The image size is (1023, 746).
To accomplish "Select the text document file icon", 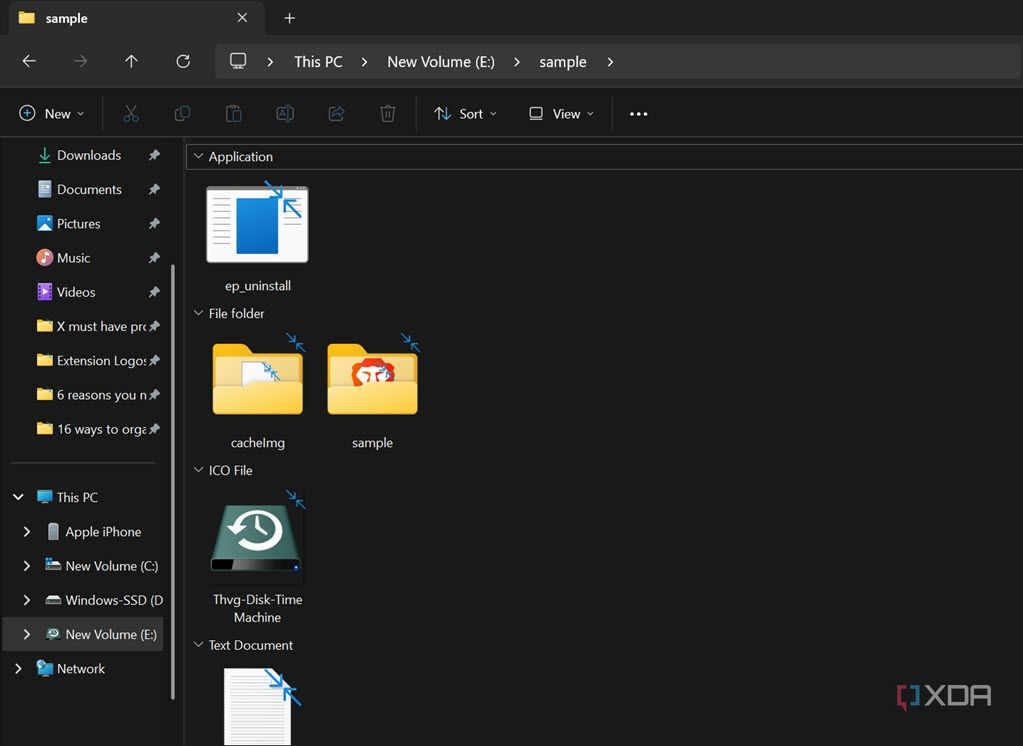I will pyautogui.click(x=261, y=705).
